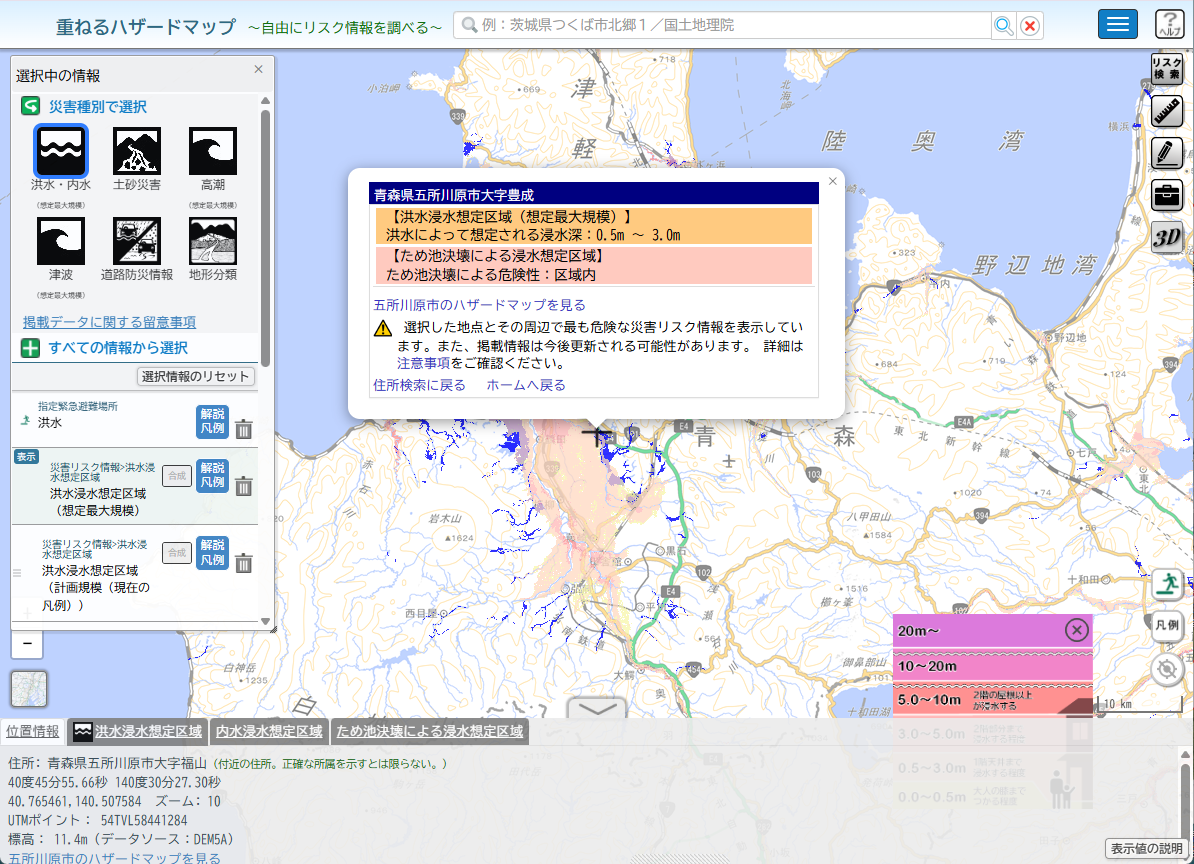
Task: Open the hamburger menu button
Action: click(x=1117, y=24)
